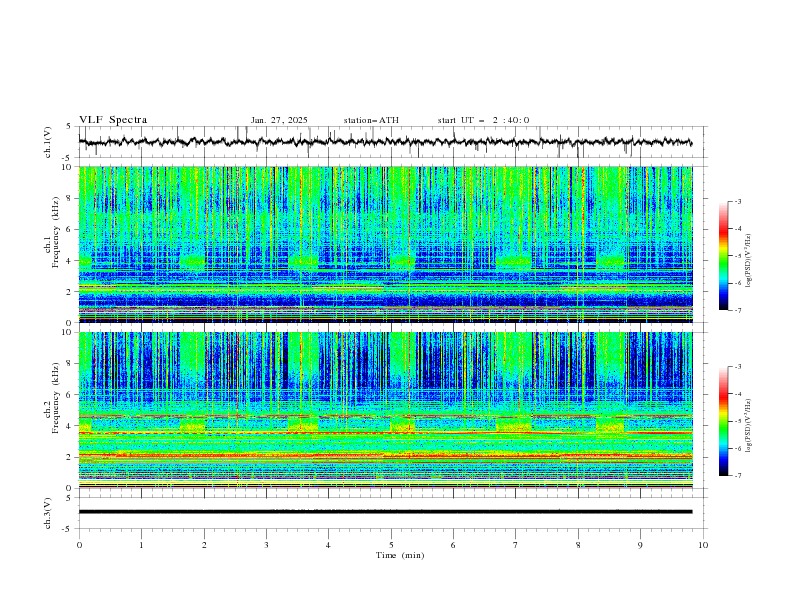Click the 'ch.1(V)' waveform axis label

tap(48, 142)
